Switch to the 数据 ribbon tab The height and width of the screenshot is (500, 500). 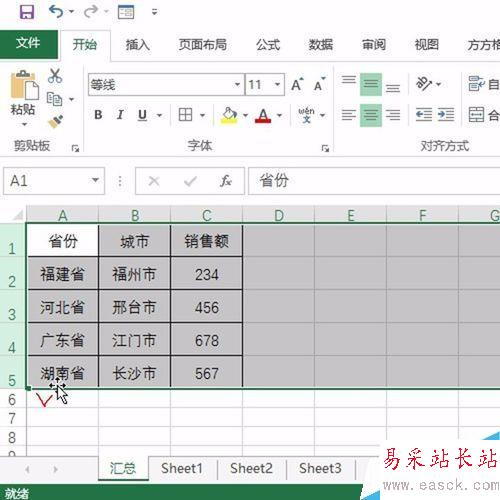(x=321, y=45)
